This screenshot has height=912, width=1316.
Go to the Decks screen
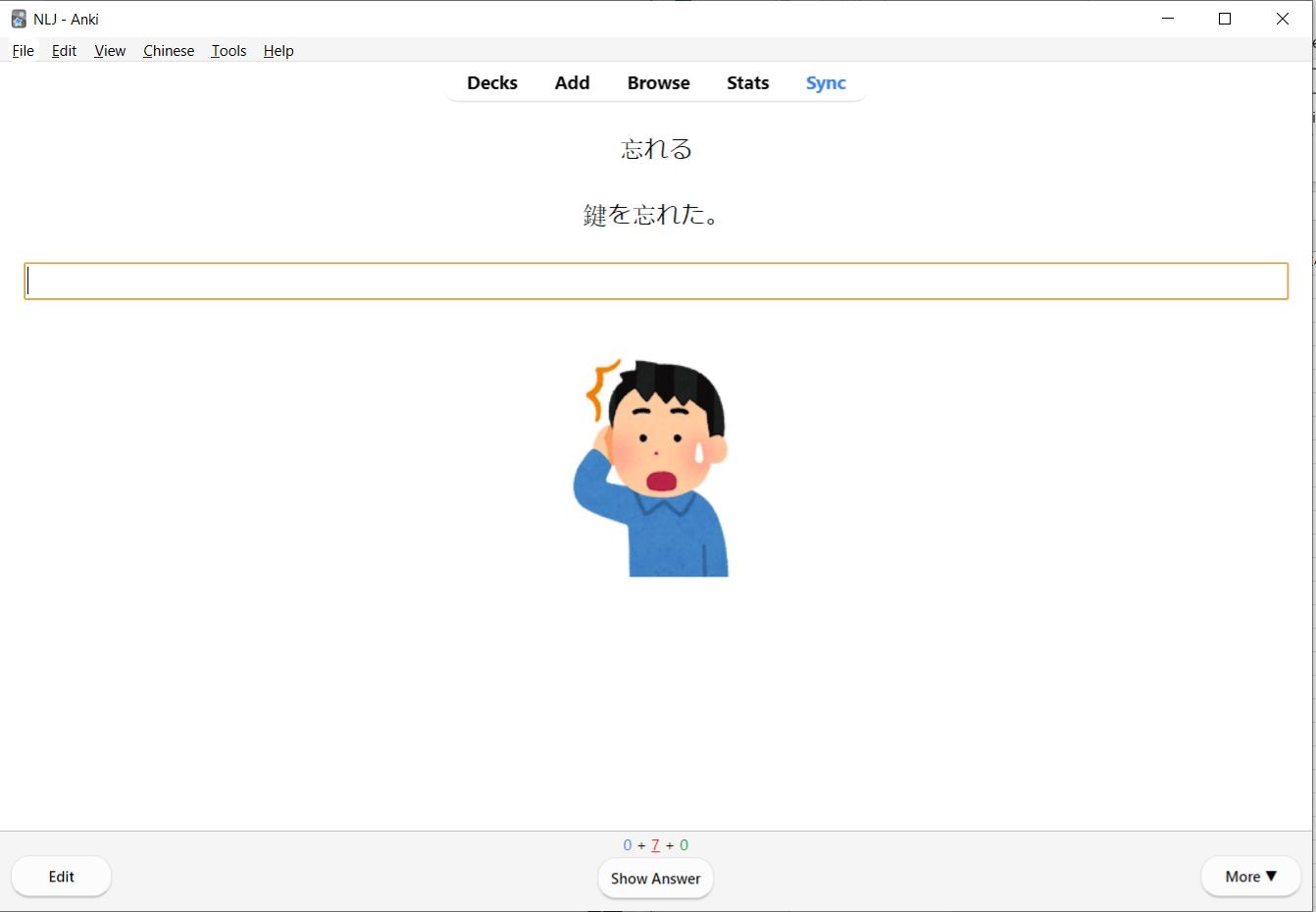click(x=492, y=83)
